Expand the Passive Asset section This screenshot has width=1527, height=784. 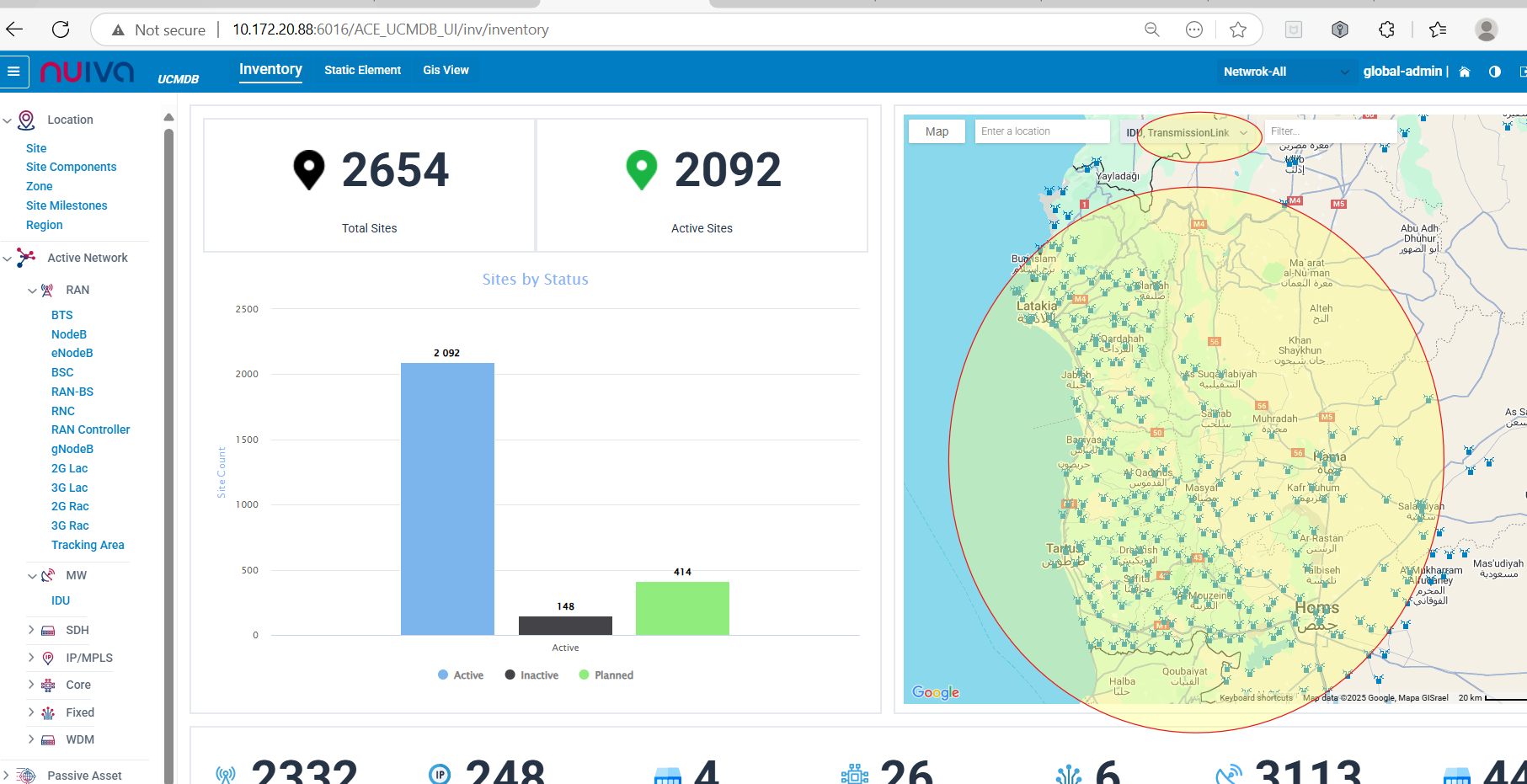7,775
